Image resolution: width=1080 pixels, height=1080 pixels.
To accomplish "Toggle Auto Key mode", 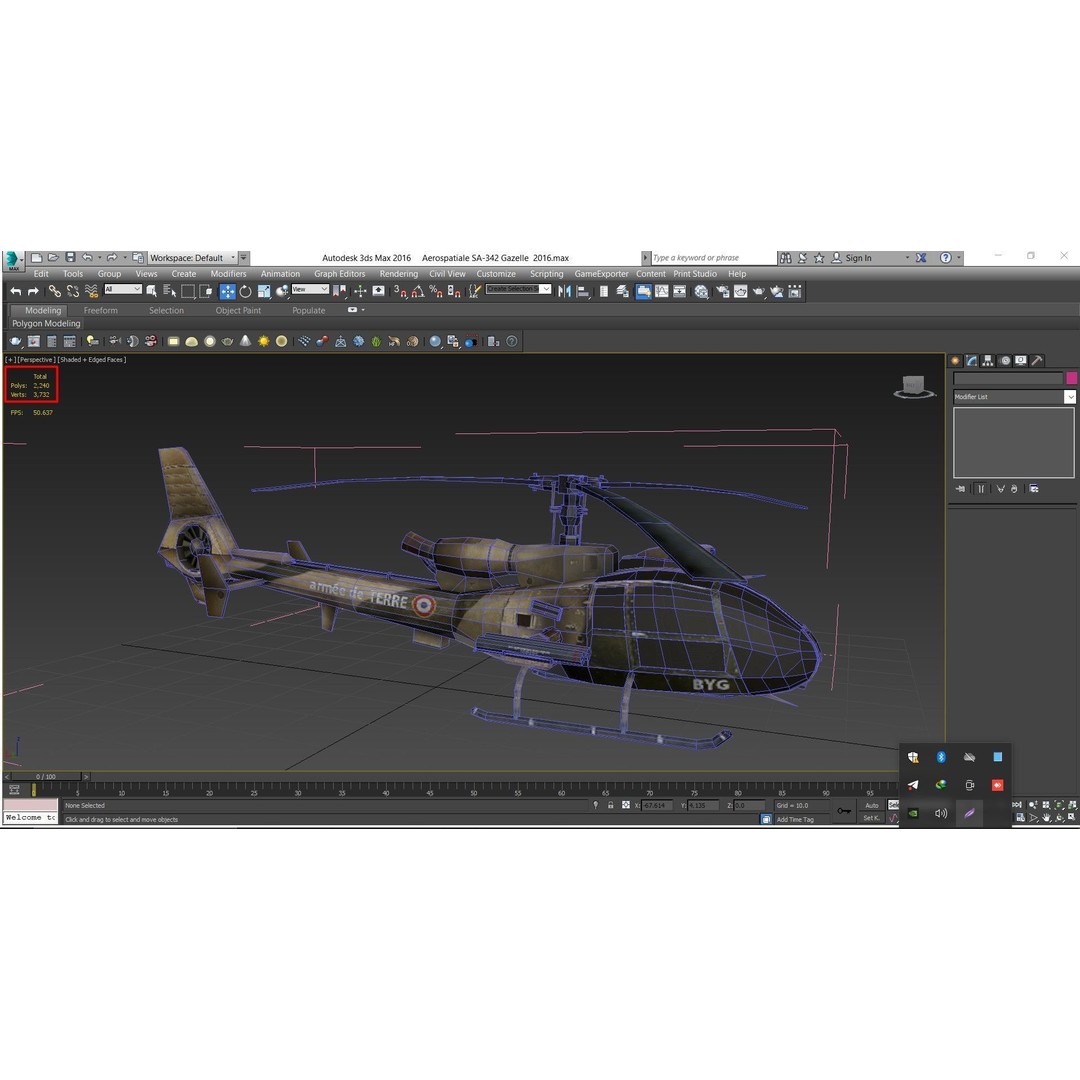I will (x=871, y=805).
